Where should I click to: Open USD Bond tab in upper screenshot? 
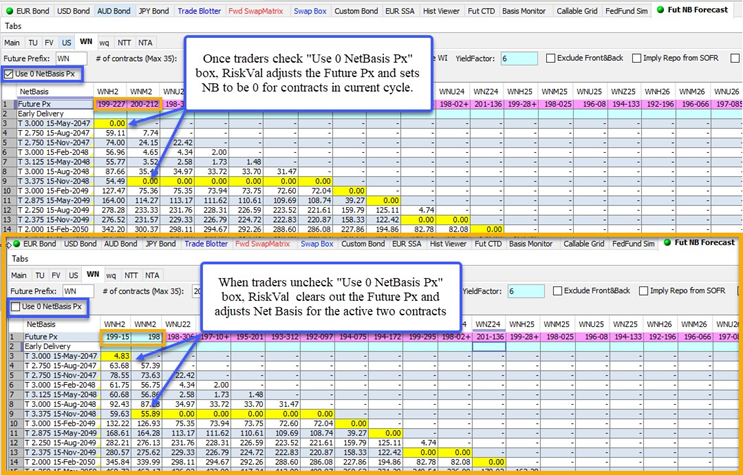(73, 10)
